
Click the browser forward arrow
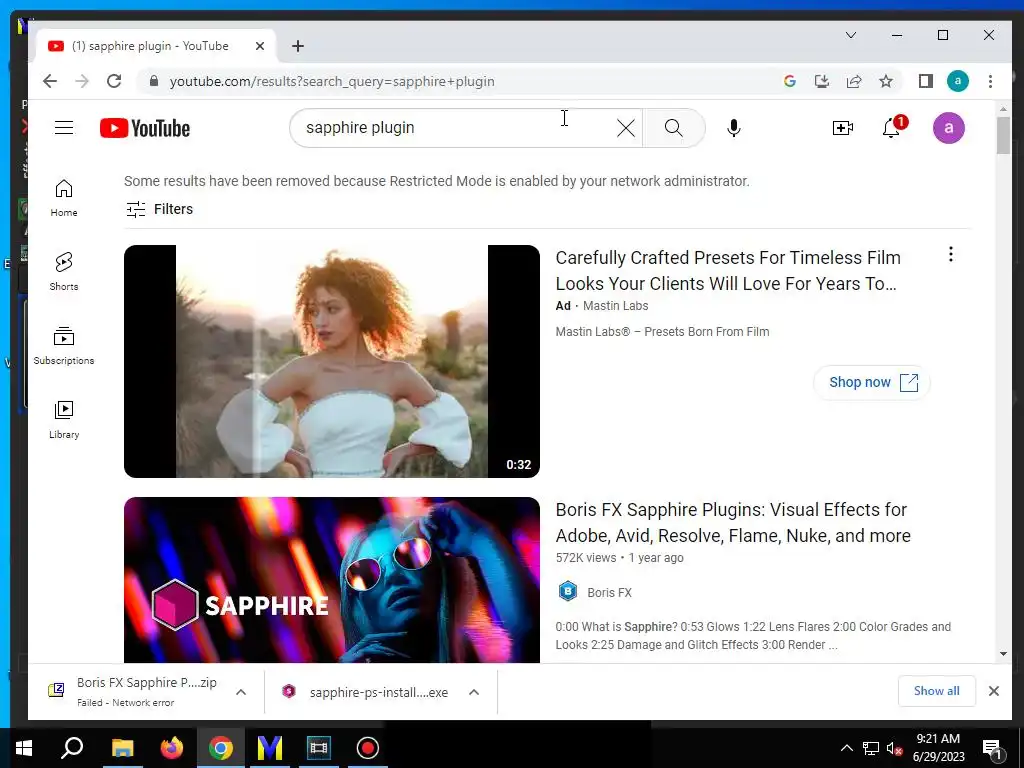pyautogui.click(x=82, y=81)
